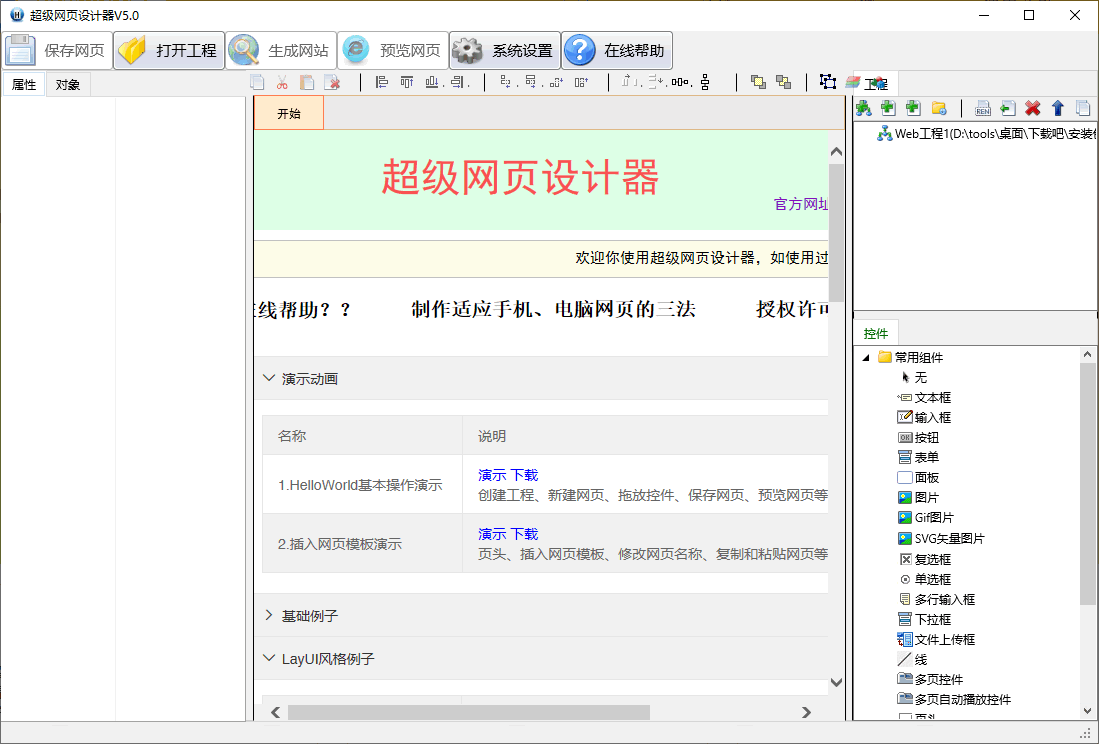Collapse the 常用组件 tree folder
Image resolution: width=1099 pixels, height=744 pixels.
tap(866, 357)
